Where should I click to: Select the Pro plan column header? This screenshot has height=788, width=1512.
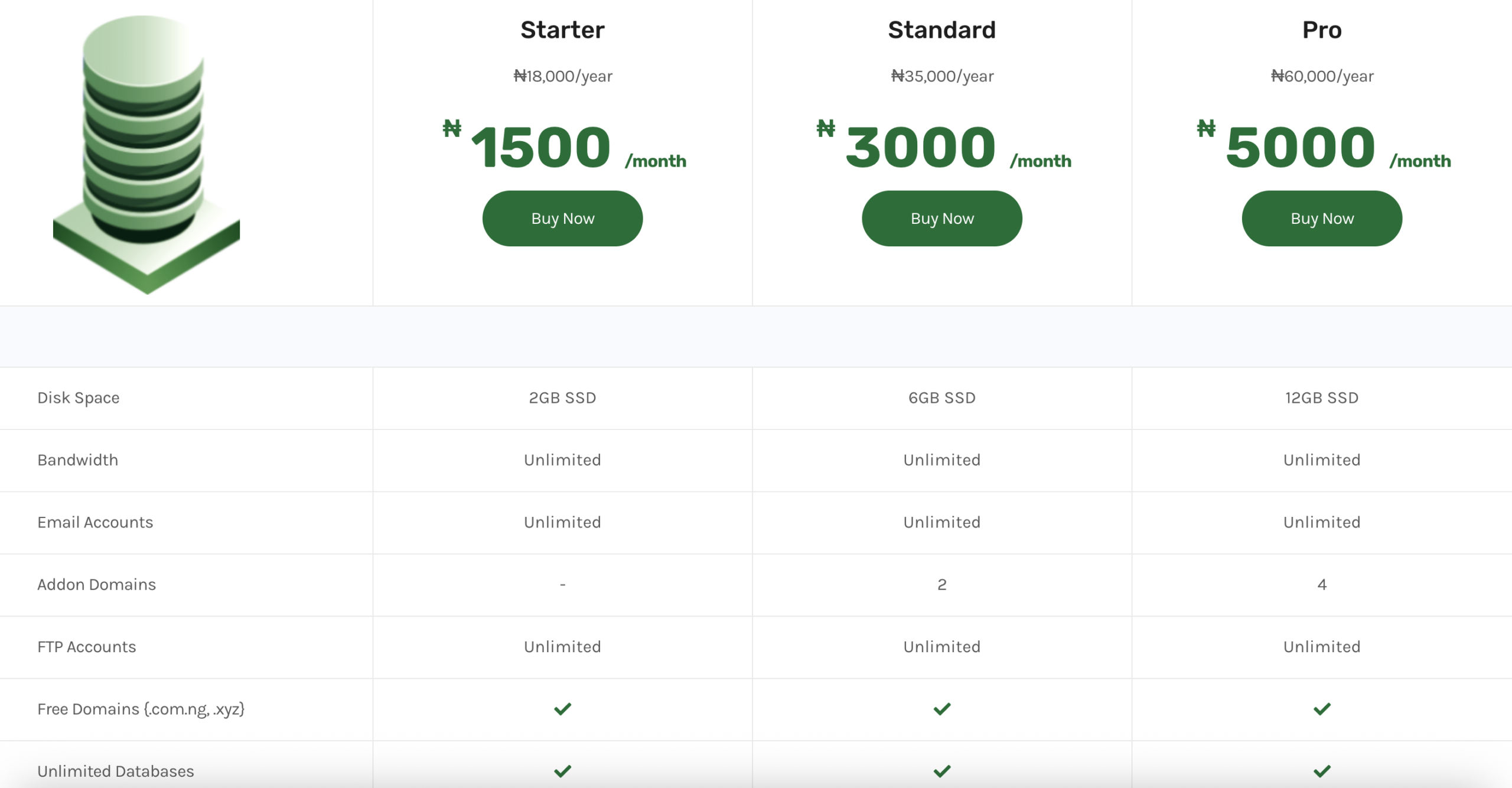click(1321, 30)
